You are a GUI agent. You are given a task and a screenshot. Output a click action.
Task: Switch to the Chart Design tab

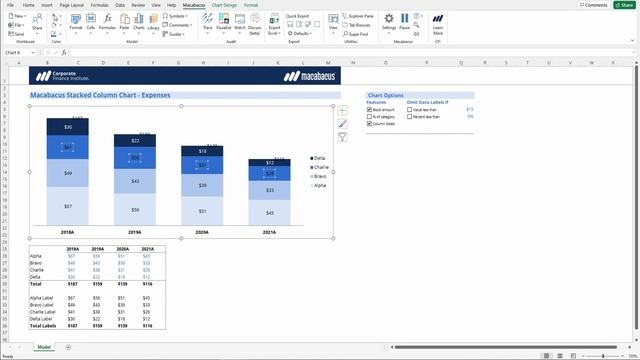coord(224,5)
